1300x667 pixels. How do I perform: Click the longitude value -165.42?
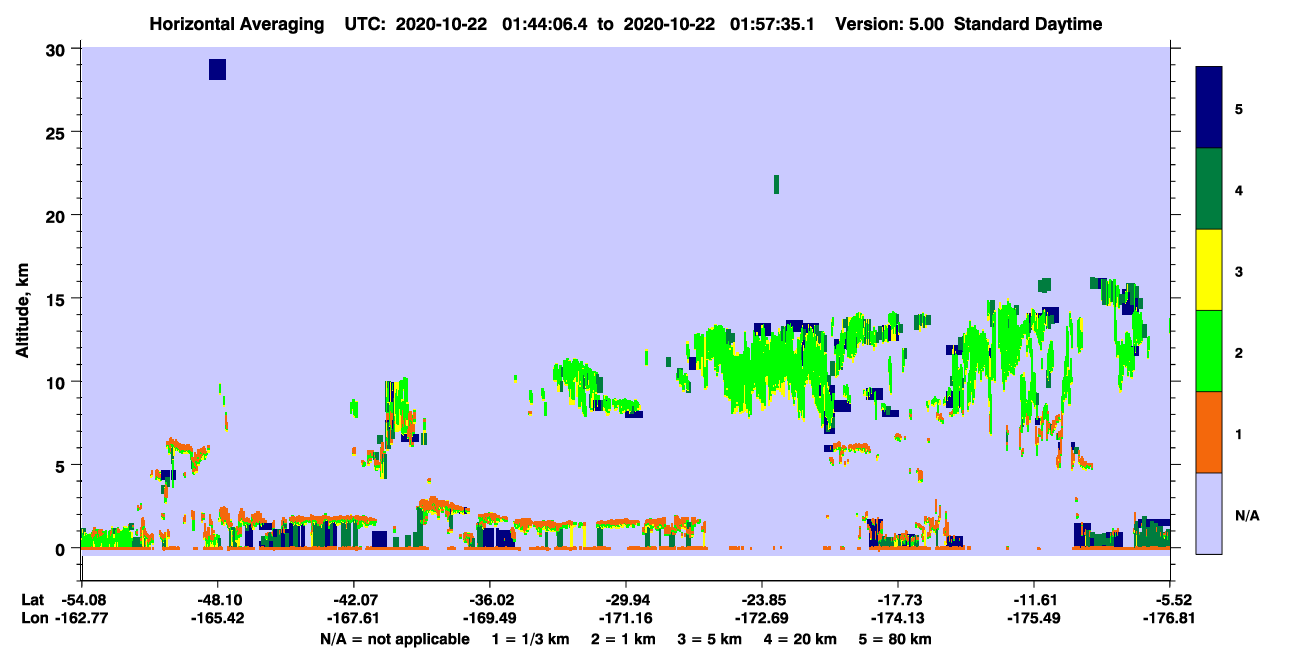point(218,619)
